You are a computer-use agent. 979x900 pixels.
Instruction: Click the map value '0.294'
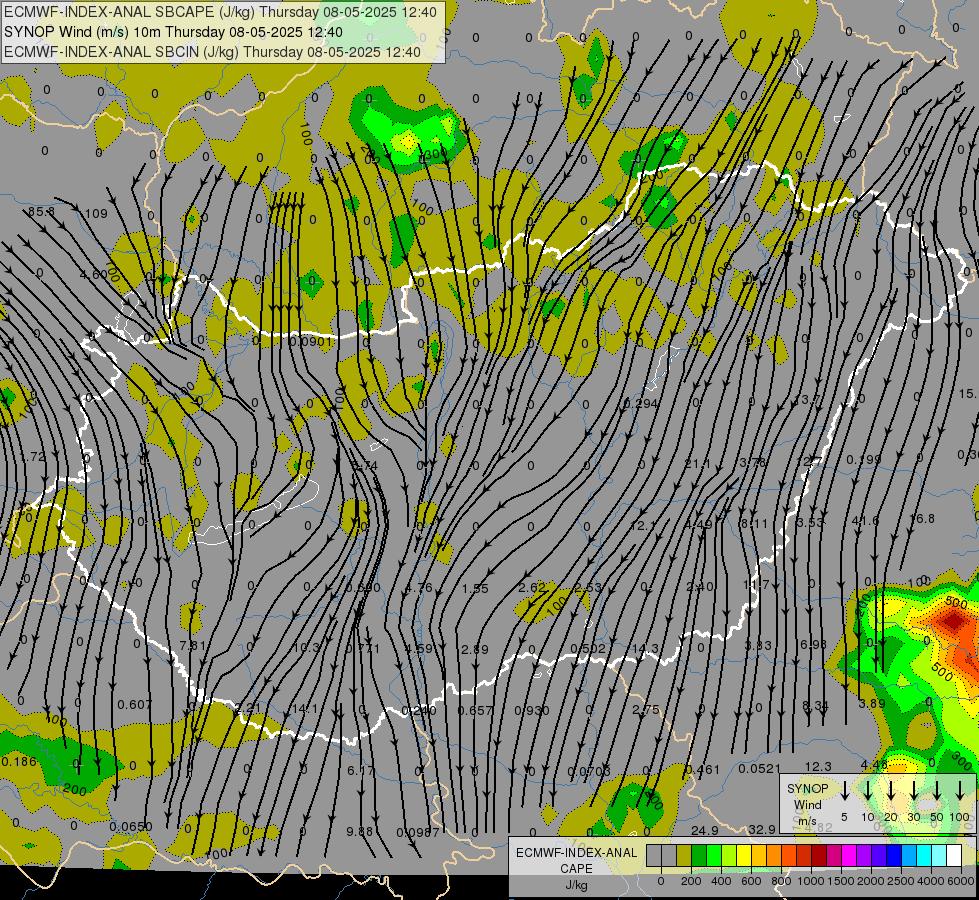pyautogui.click(x=641, y=403)
